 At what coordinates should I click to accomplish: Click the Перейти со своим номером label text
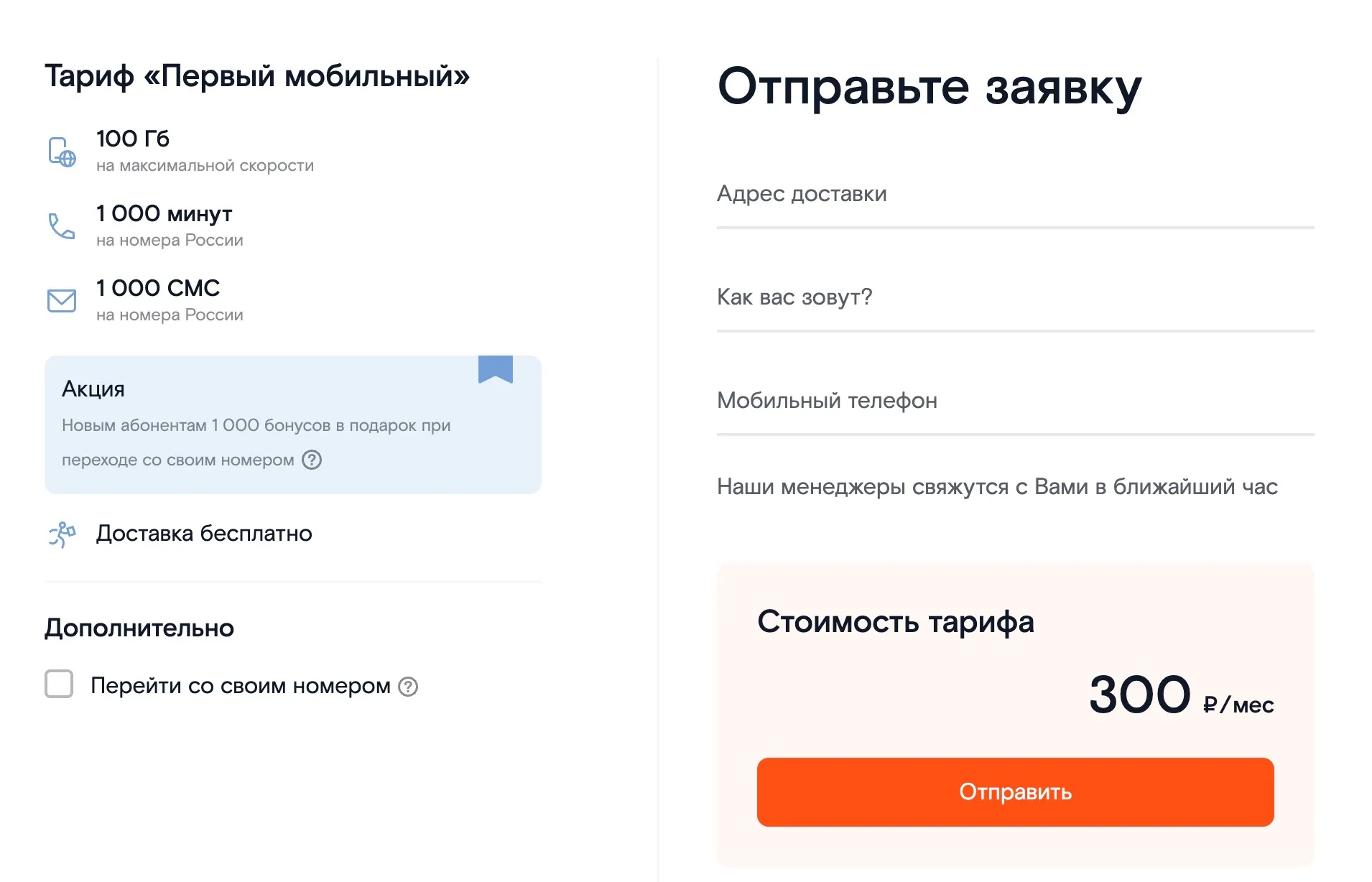(x=240, y=686)
